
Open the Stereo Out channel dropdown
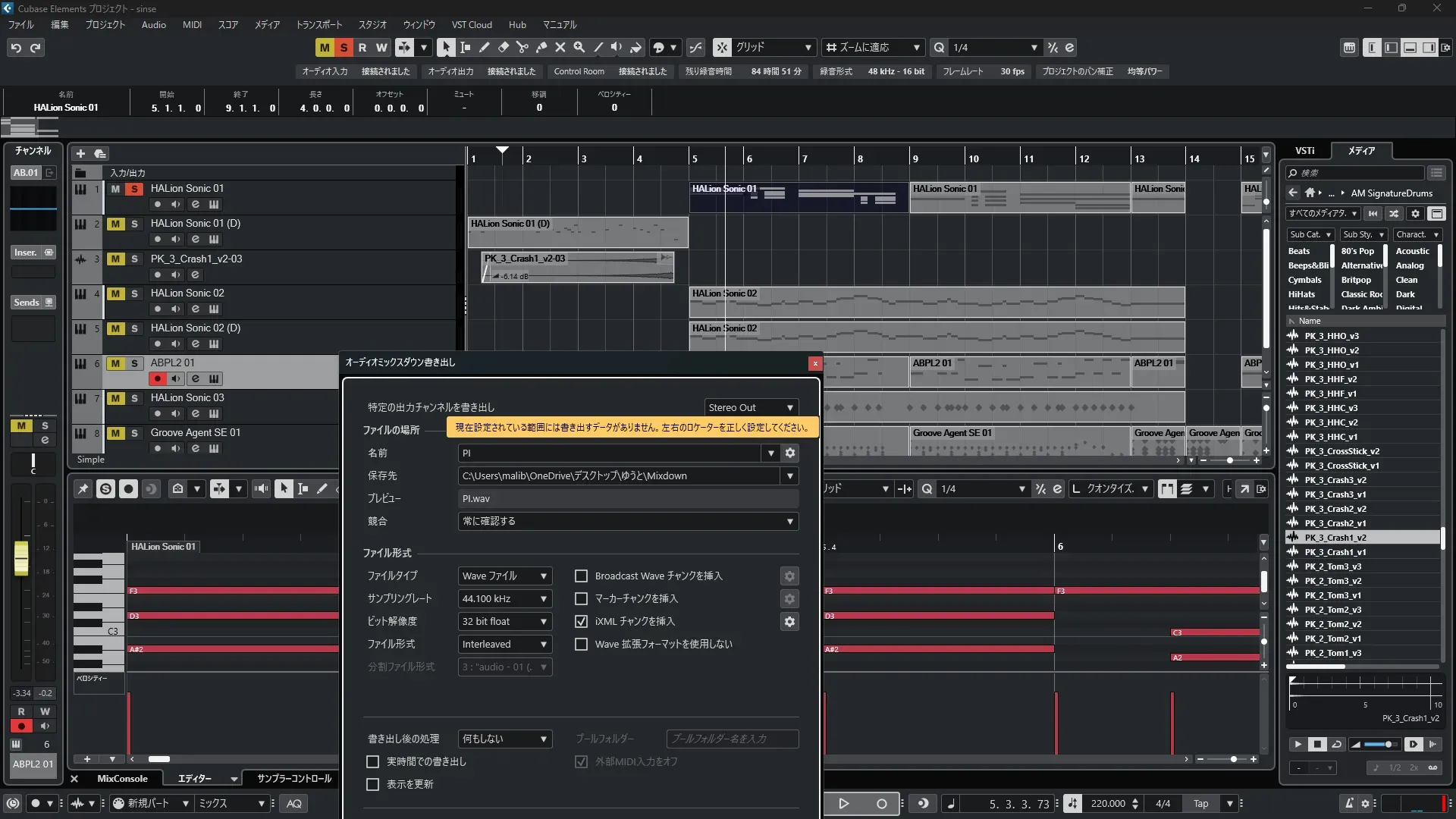click(x=750, y=407)
